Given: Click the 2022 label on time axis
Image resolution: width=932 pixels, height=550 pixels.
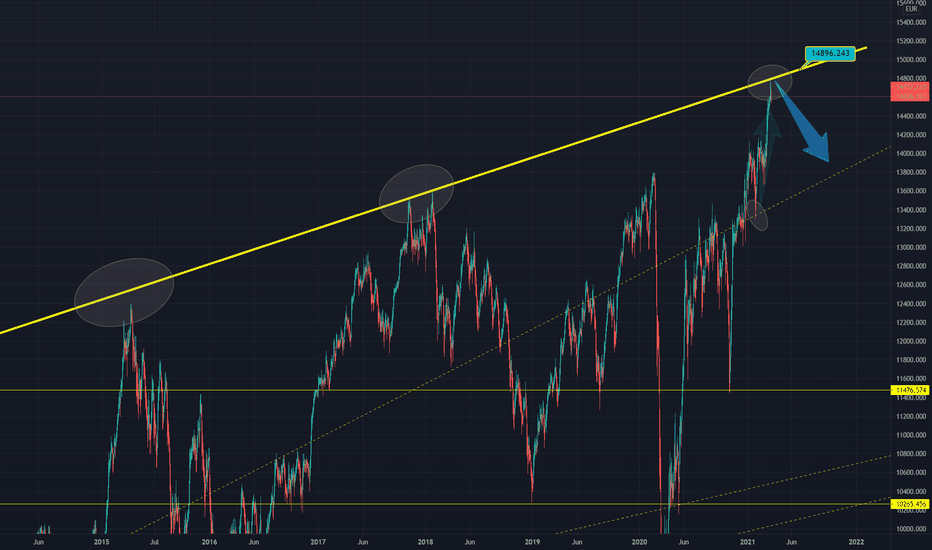Looking at the screenshot, I should (856, 542).
